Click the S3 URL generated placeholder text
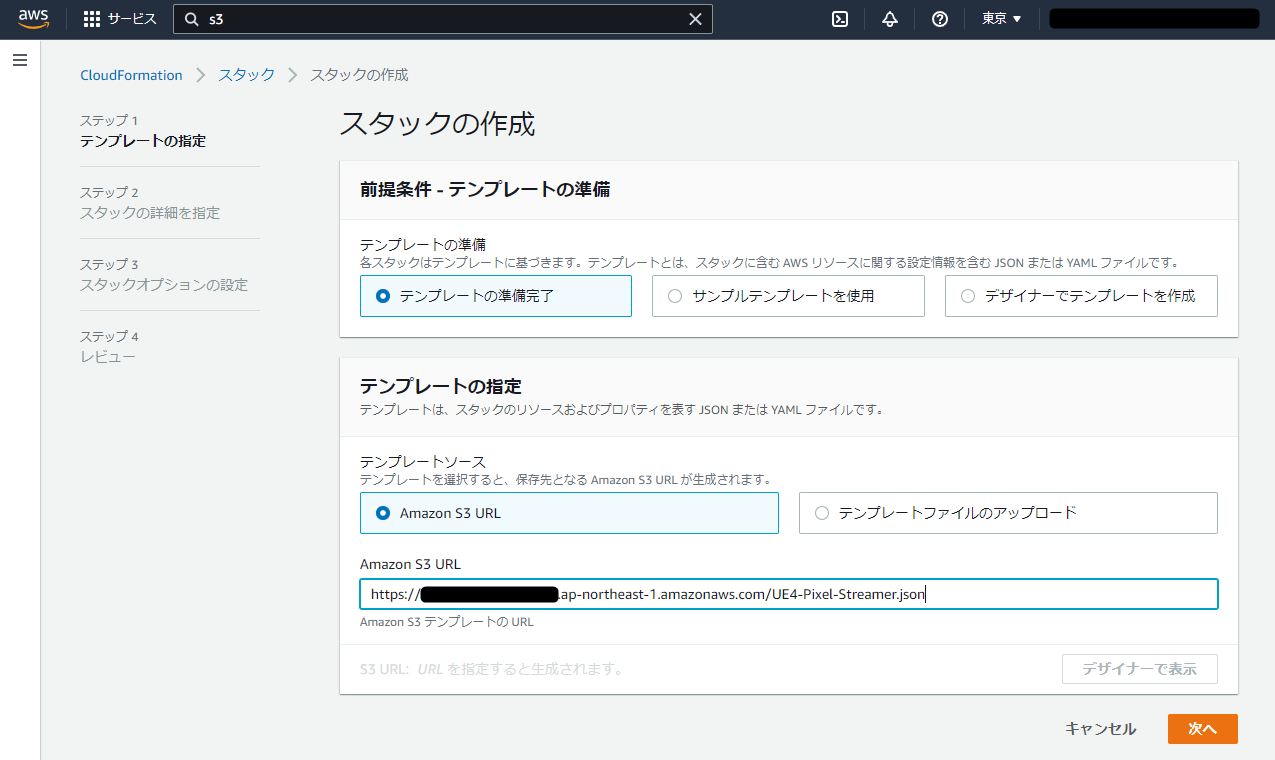 492,669
